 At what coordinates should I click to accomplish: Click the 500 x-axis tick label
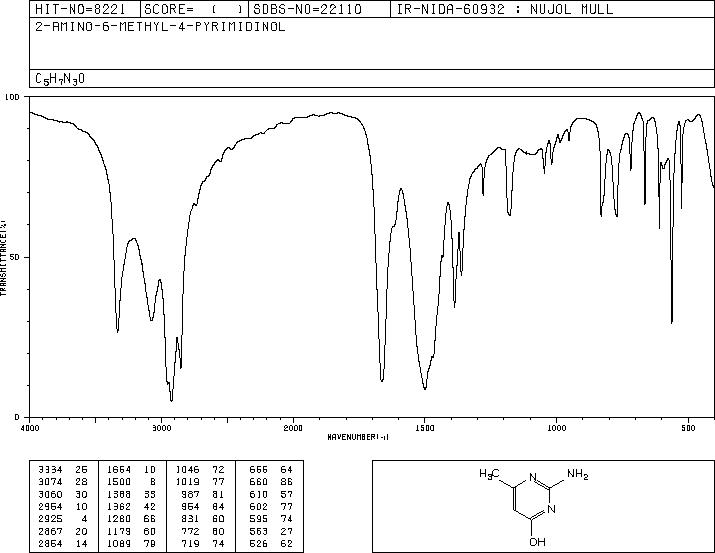tap(688, 428)
